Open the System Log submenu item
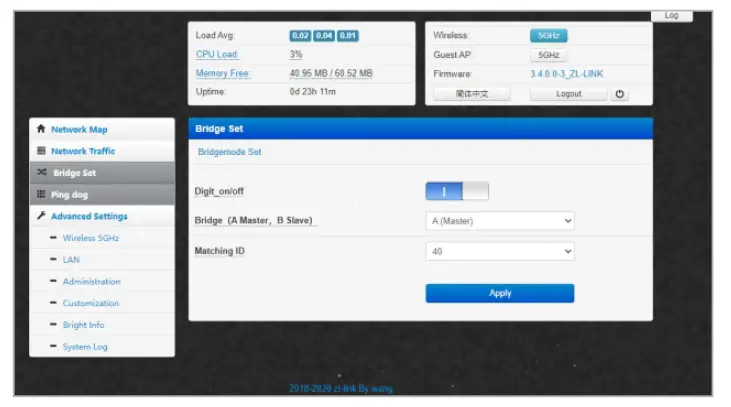731x407 pixels. pyautogui.click(x=85, y=346)
